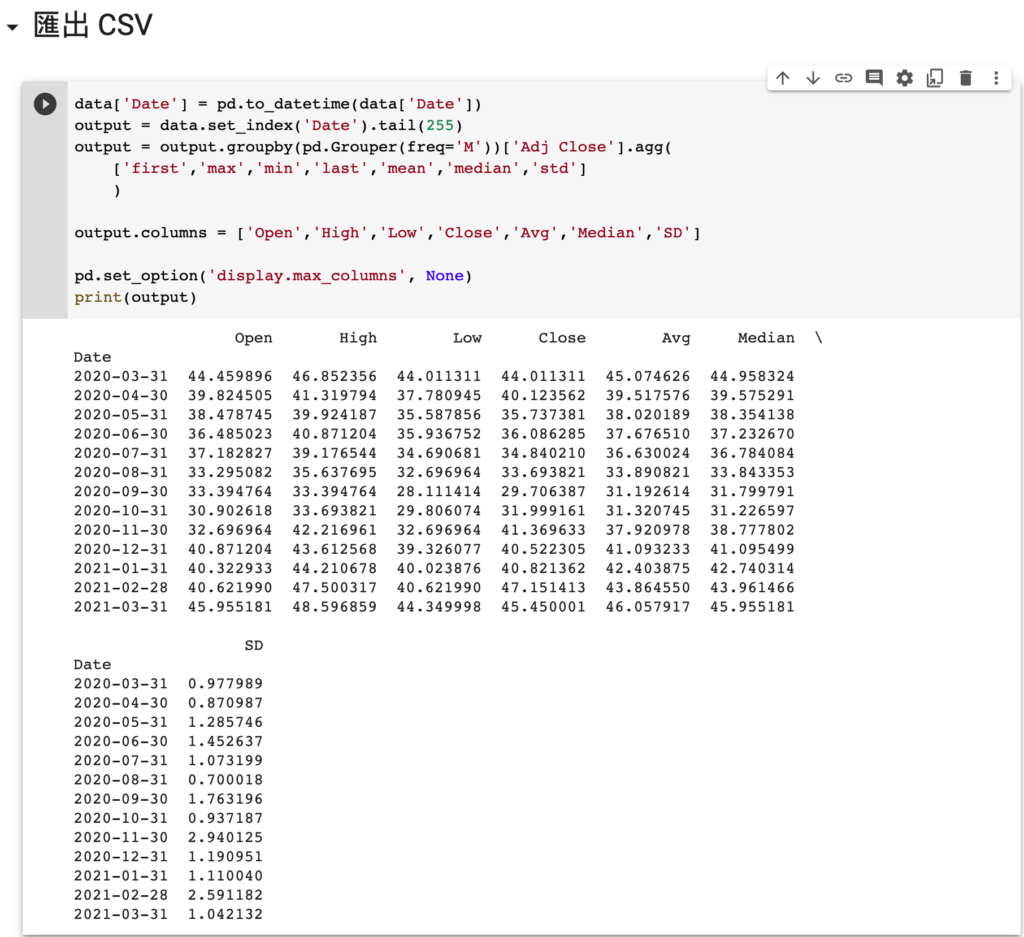Mirror the cell in a new tab

[933, 77]
